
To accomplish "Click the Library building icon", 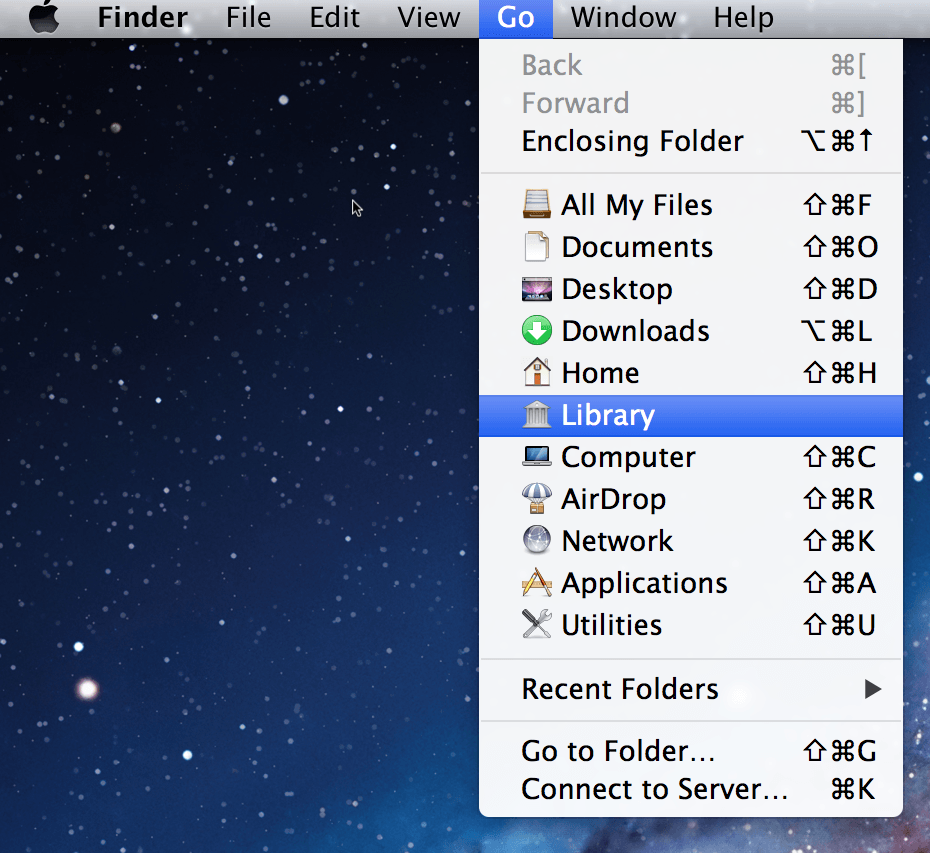I will 537,415.
